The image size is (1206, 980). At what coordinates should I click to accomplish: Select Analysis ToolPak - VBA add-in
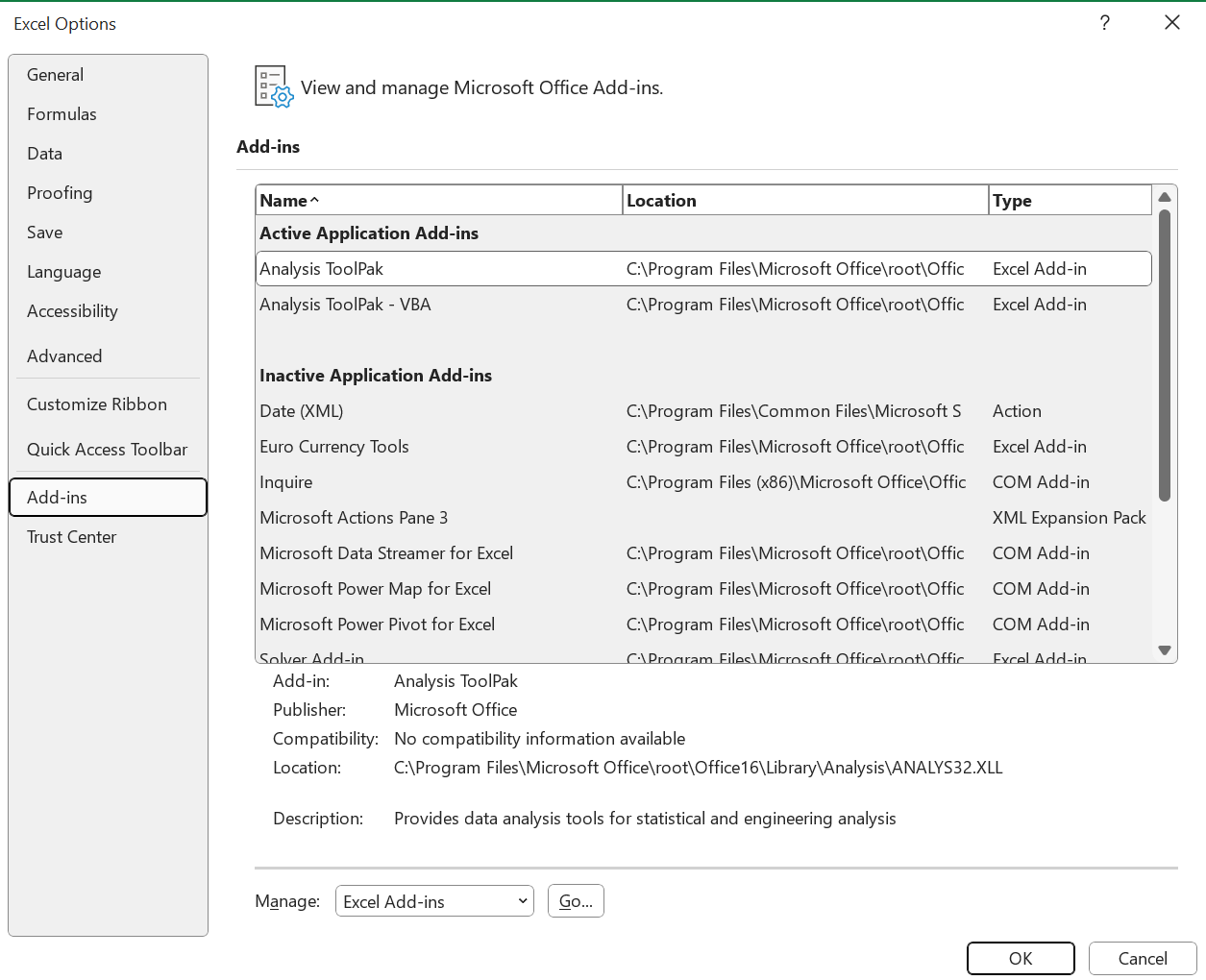click(x=703, y=305)
